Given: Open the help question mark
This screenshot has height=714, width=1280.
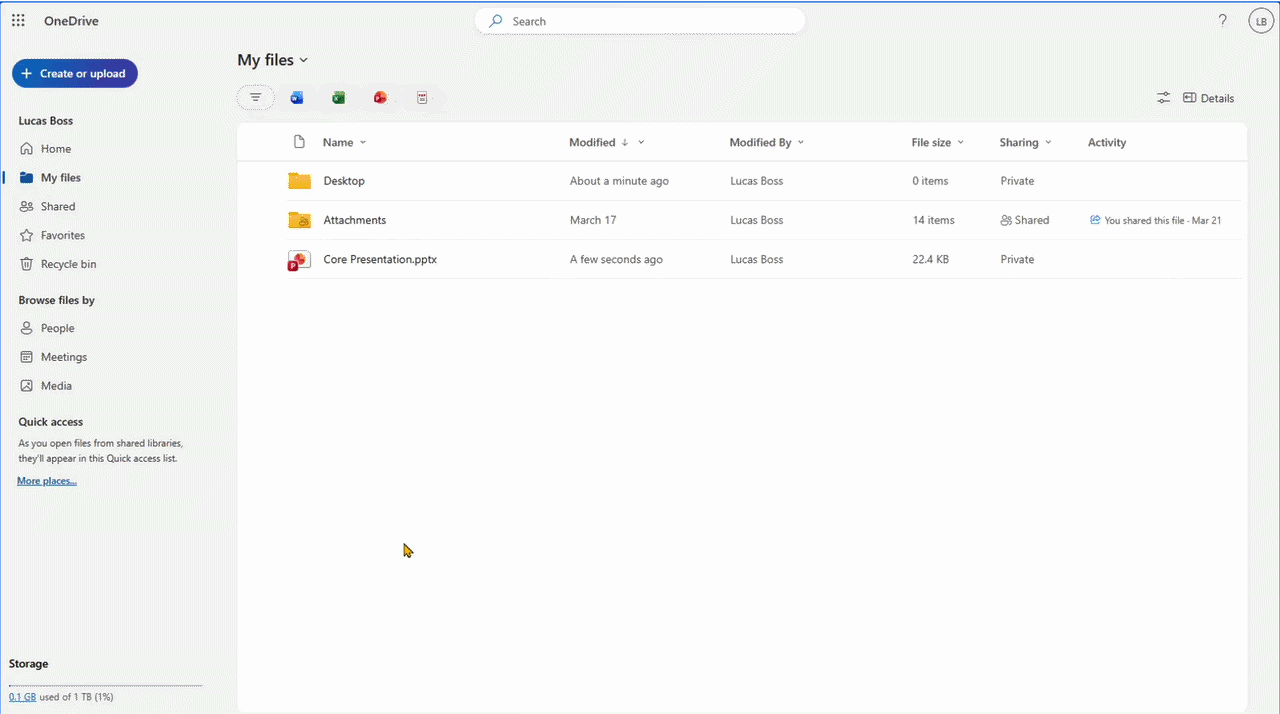Looking at the screenshot, I should click(1222, 21).
